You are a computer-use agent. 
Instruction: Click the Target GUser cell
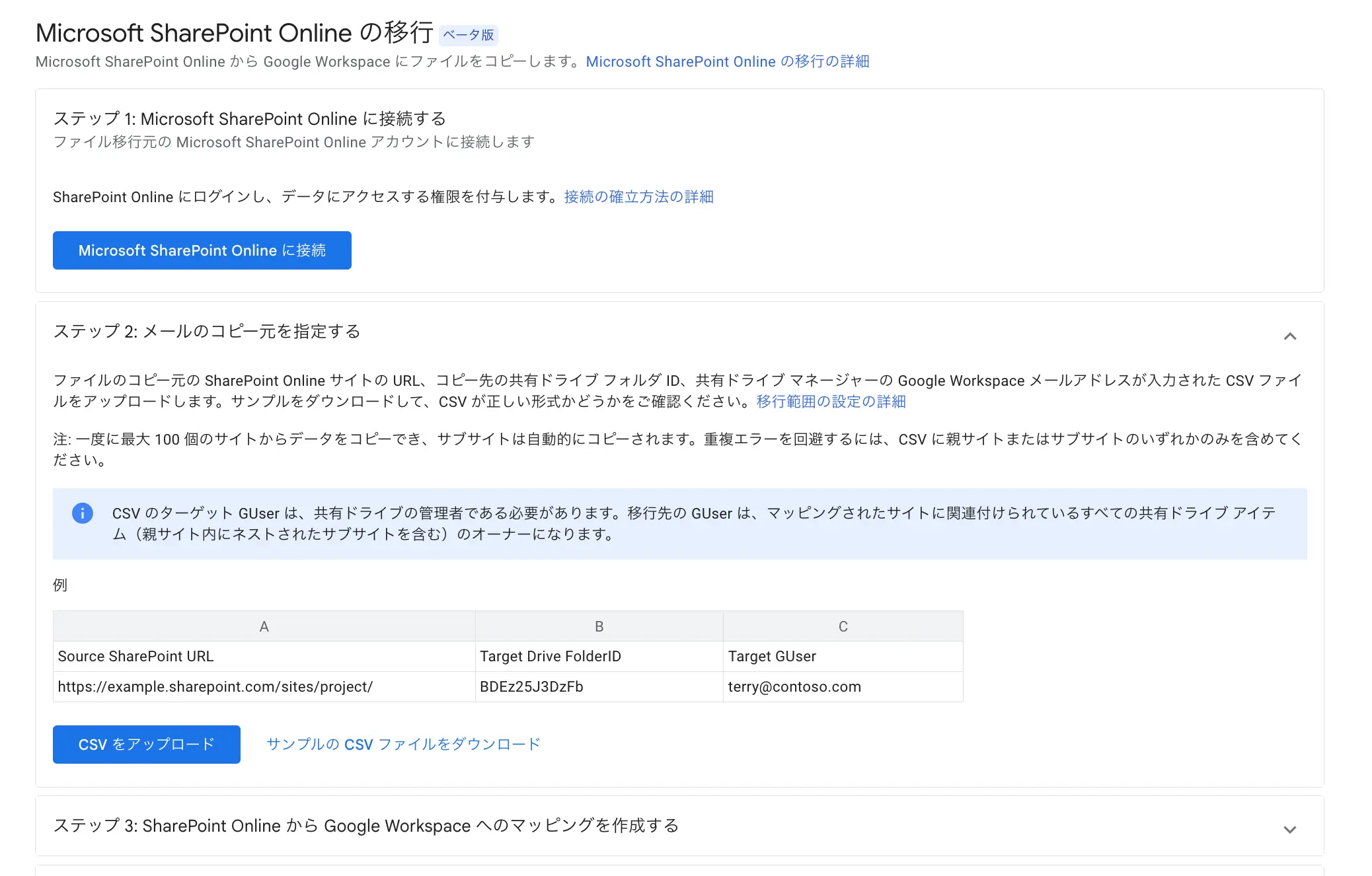pyautogui.click(x=843, y=657)
